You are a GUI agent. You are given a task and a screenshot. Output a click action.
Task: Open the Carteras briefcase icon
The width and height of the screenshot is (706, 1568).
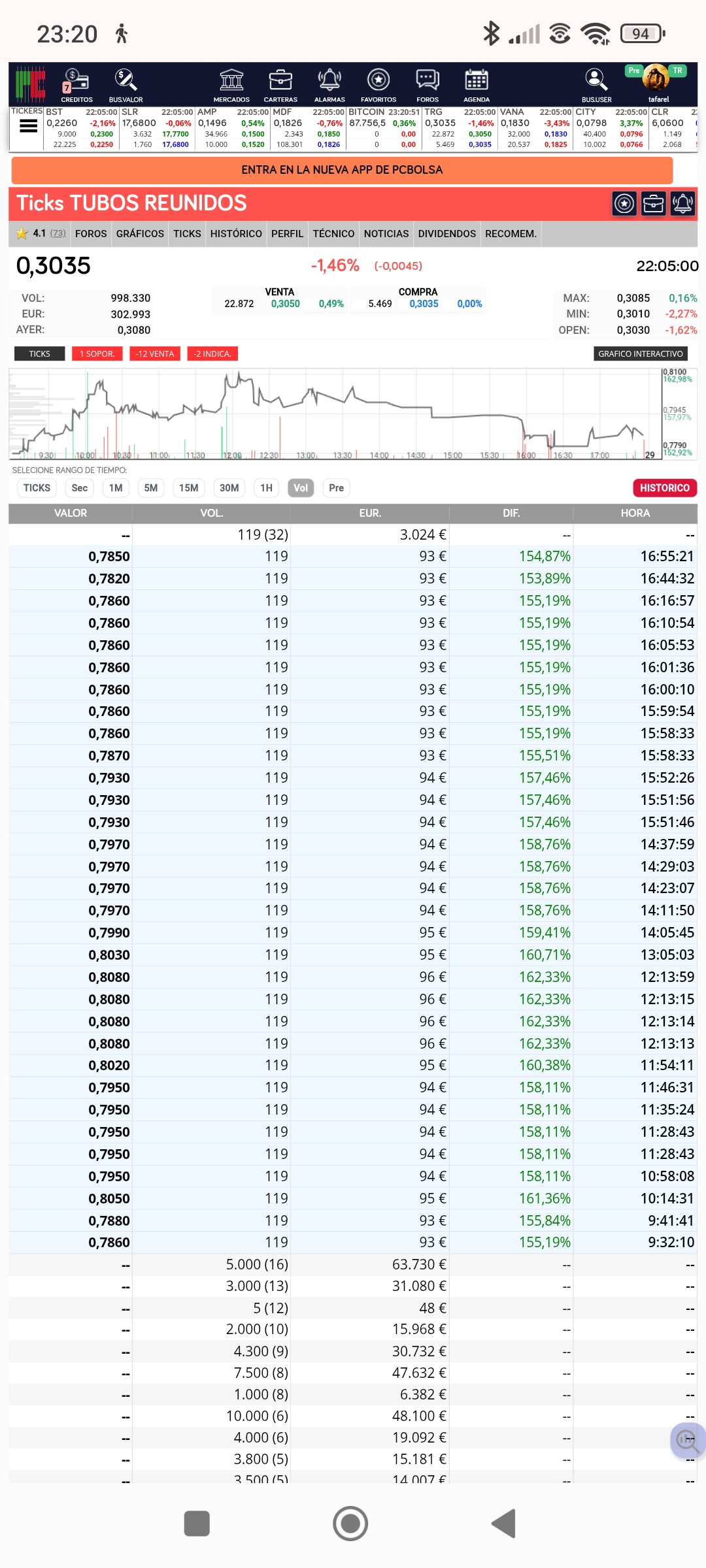(280, 84)
